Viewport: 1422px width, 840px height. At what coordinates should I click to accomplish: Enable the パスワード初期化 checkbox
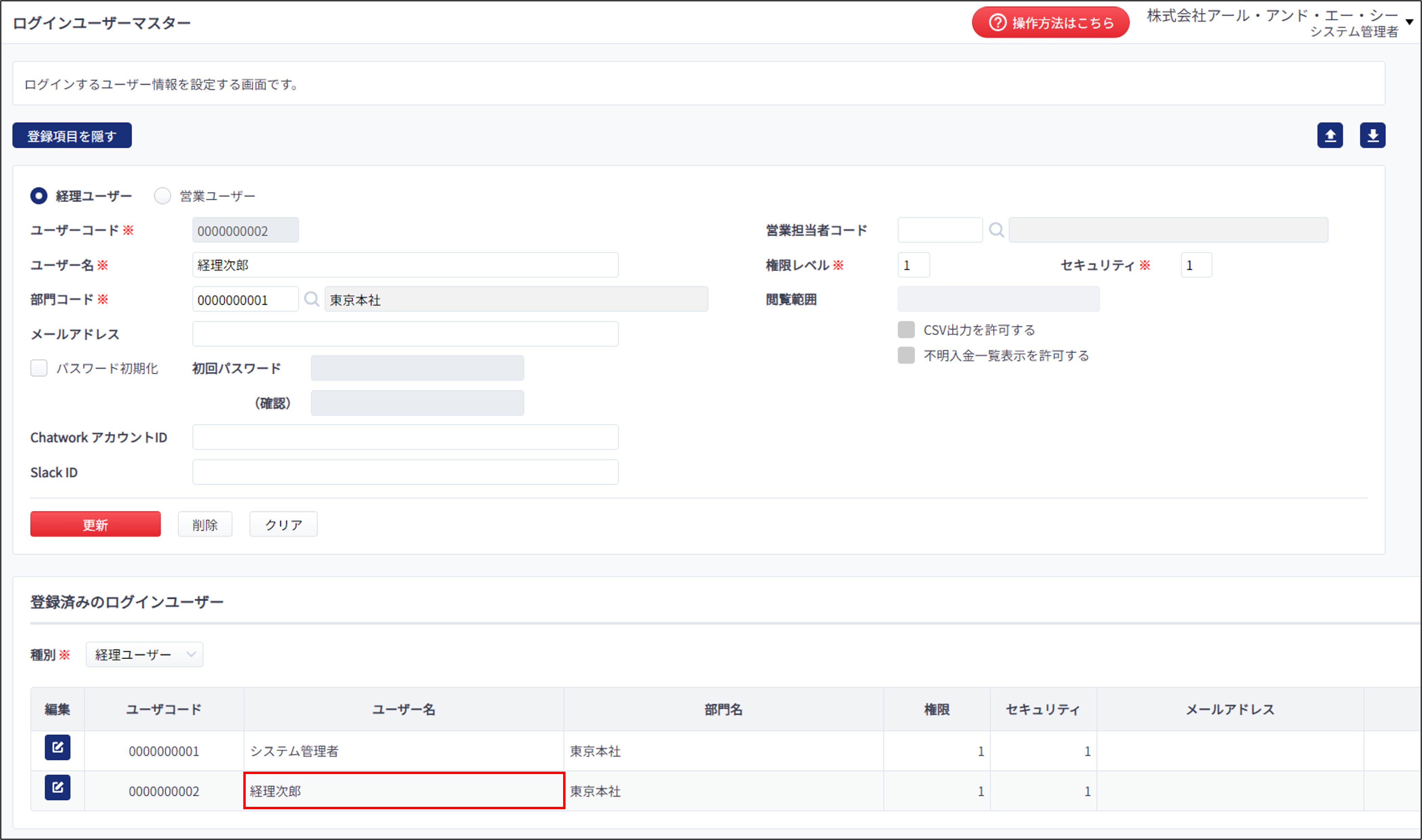coord(39,368)
